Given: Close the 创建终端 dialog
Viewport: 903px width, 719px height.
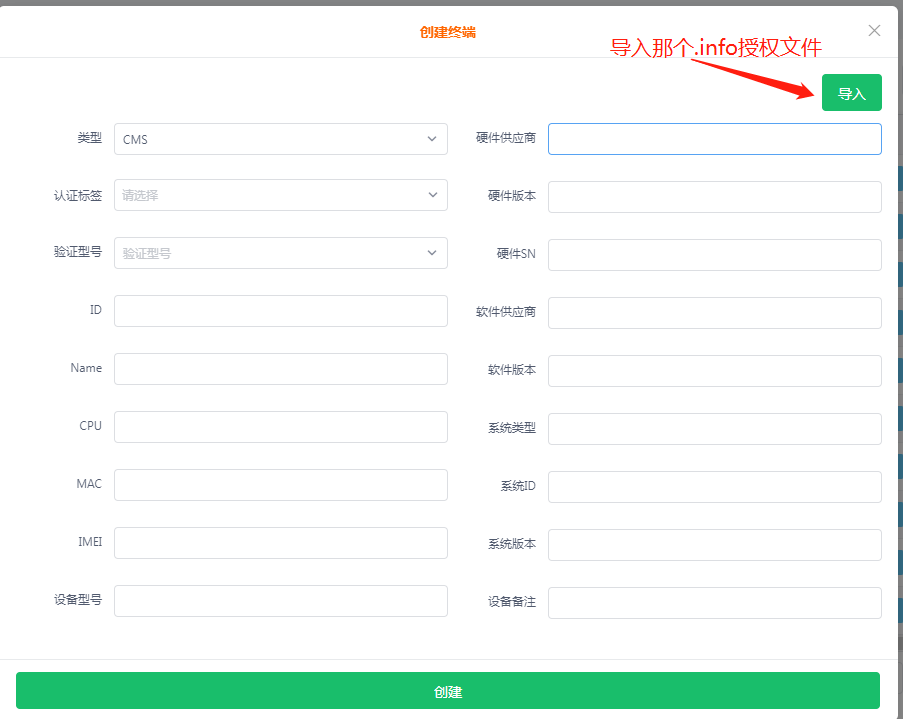Looking at the screenshot, I should tap(874, 31).
